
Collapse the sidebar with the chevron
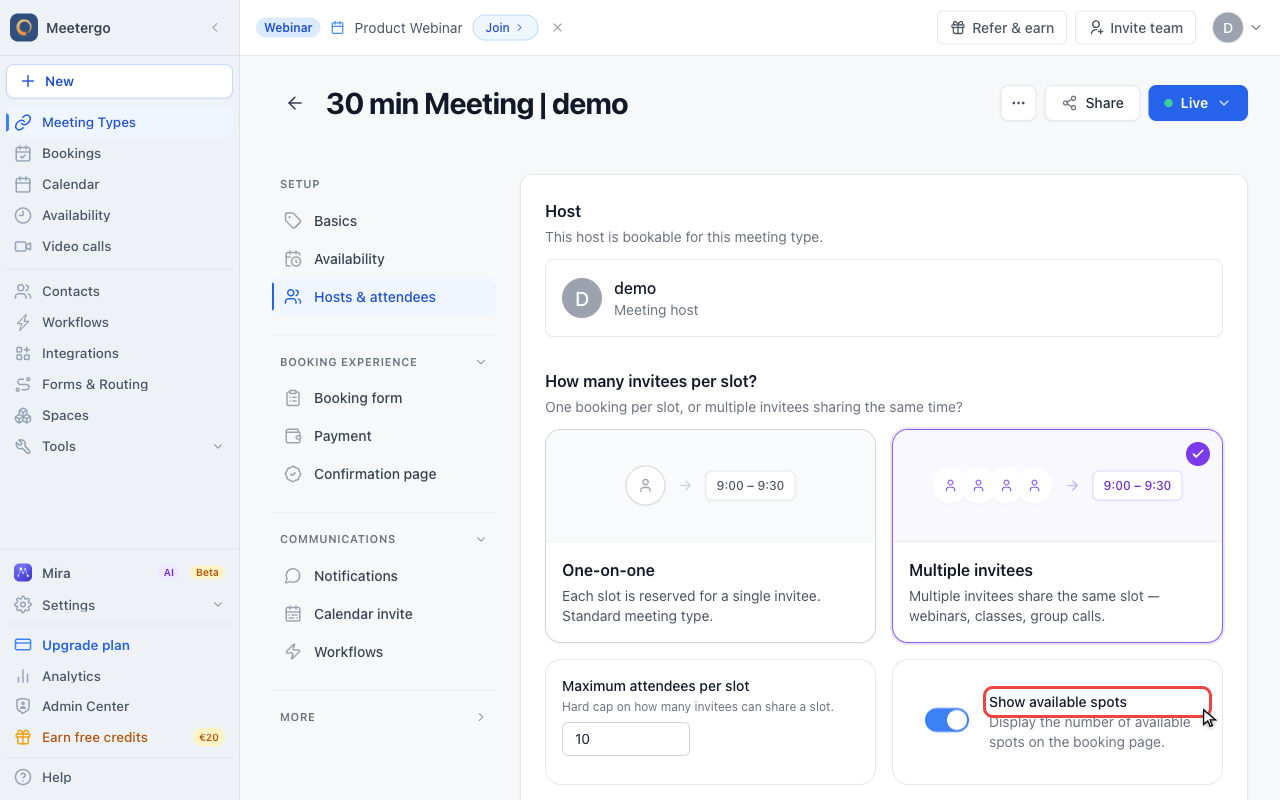tap(215, 28)
